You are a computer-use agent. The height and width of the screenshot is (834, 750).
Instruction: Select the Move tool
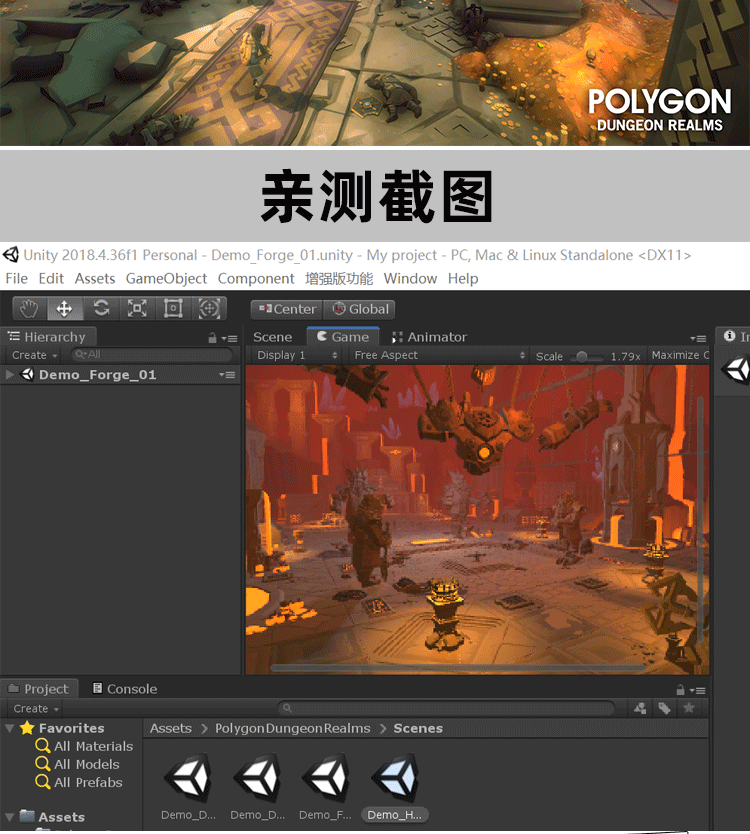coord(65,308)
